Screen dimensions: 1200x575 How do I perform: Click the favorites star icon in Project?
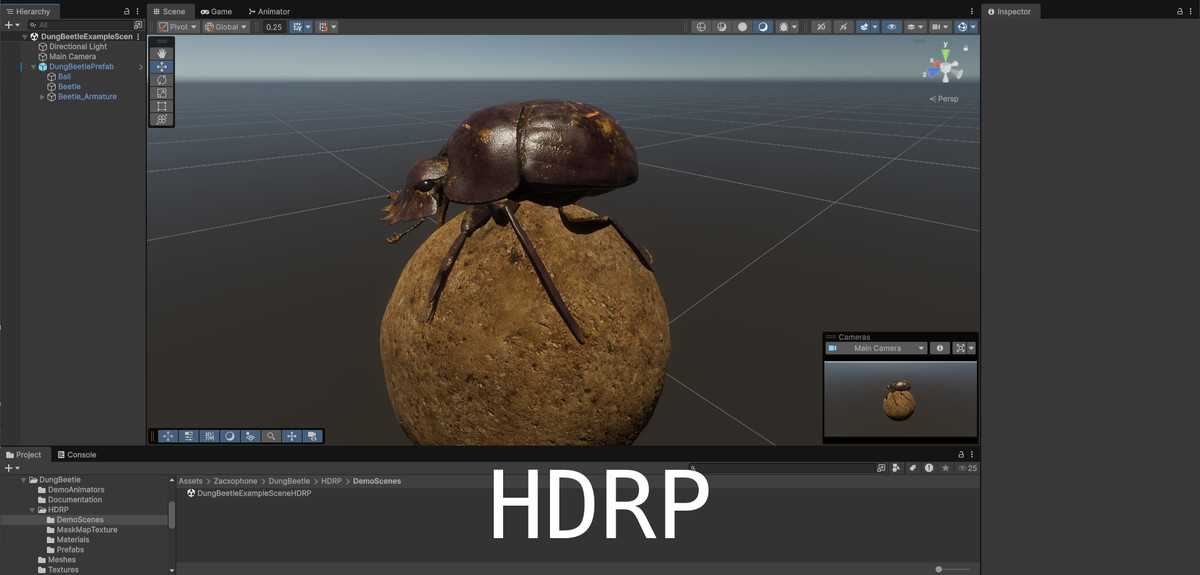[945, 468]
